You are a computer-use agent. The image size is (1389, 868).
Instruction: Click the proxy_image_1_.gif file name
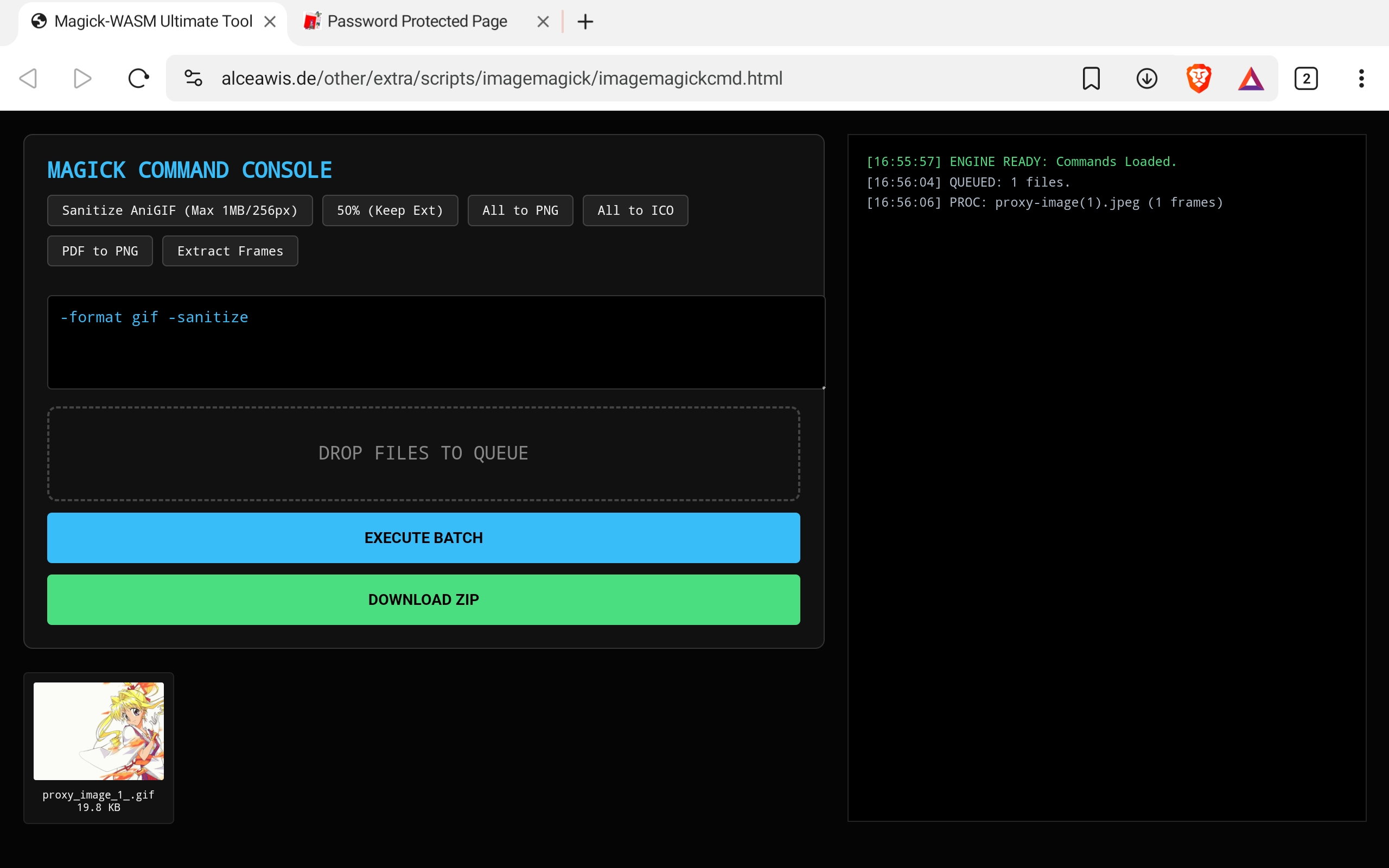click(98, 795)
